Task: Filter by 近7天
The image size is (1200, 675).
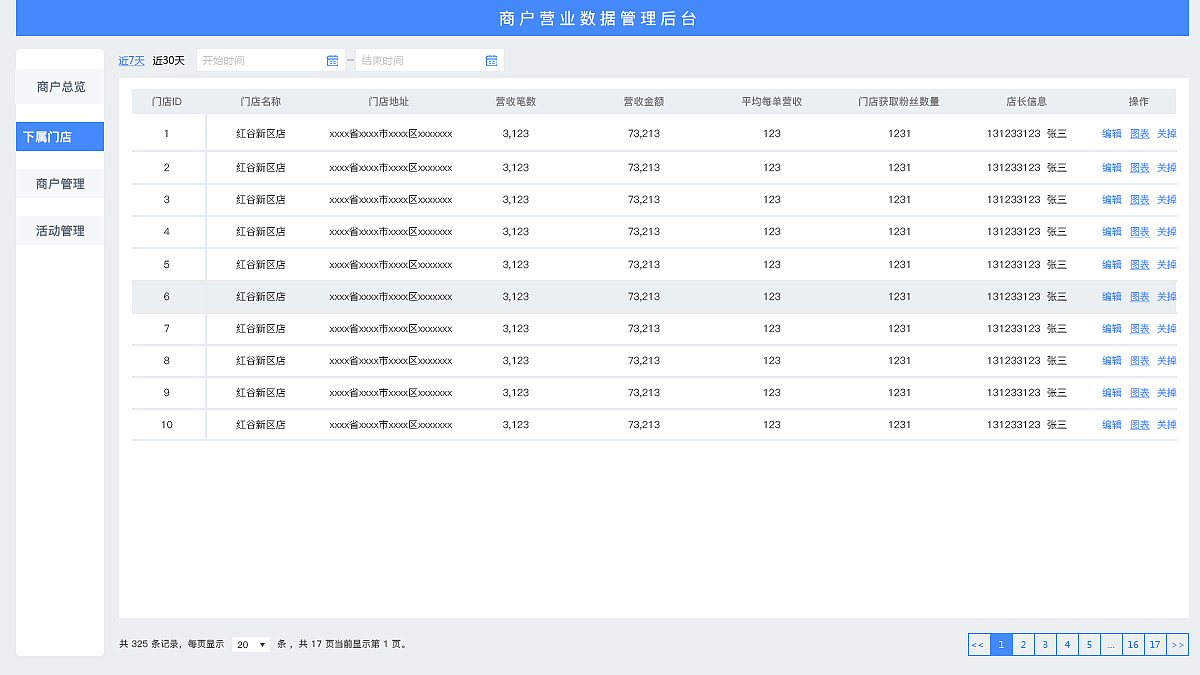Action: 132,61
